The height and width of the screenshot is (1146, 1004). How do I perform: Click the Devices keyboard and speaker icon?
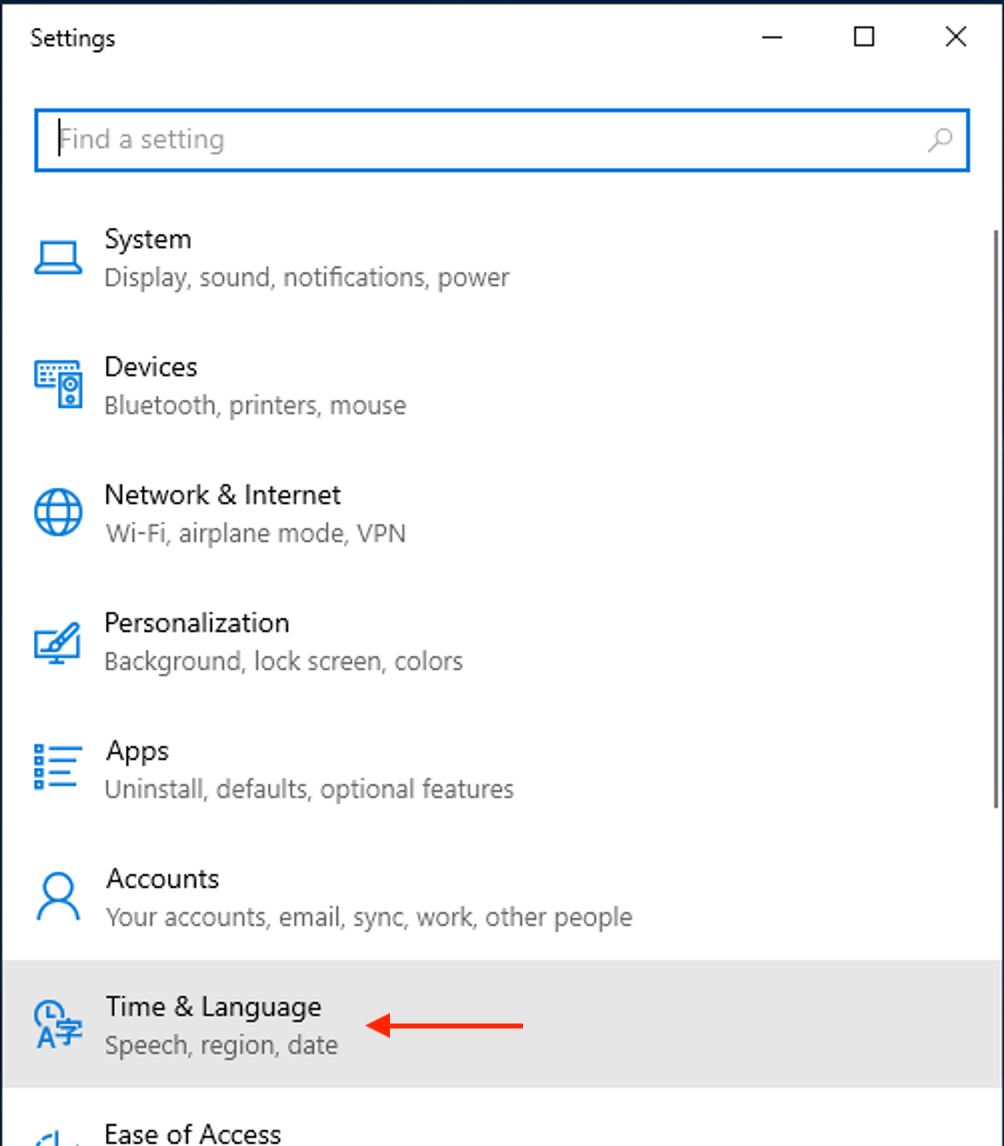[x=58, y=384]
